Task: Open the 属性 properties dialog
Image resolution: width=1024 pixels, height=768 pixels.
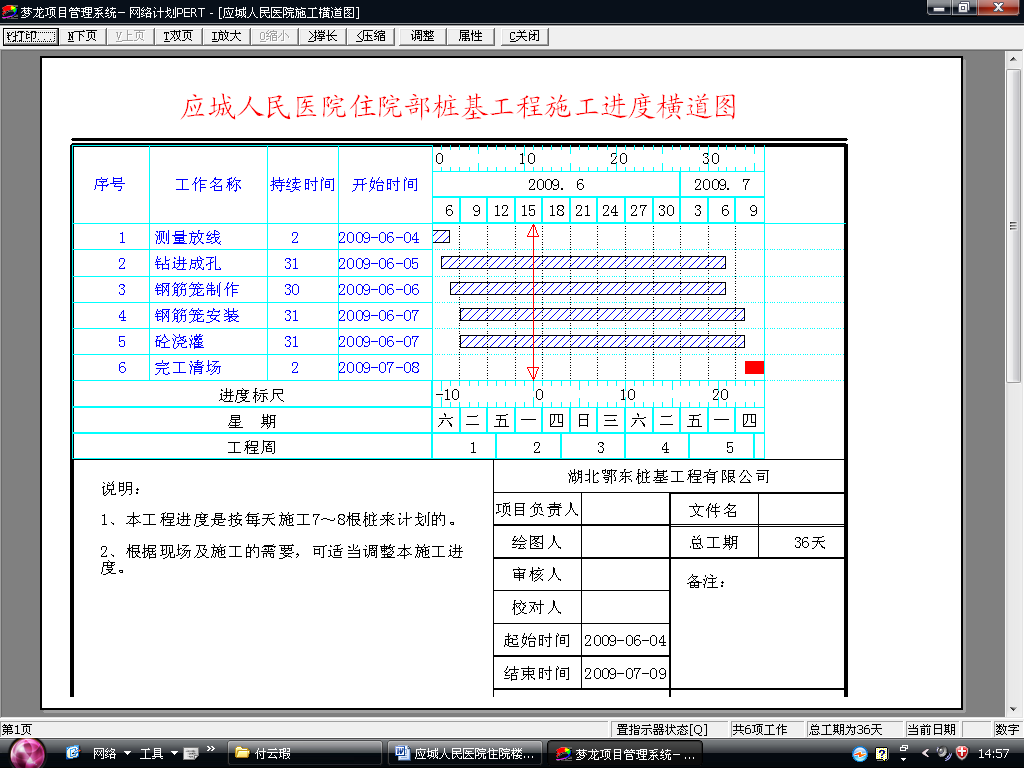Action: [471, 36]
